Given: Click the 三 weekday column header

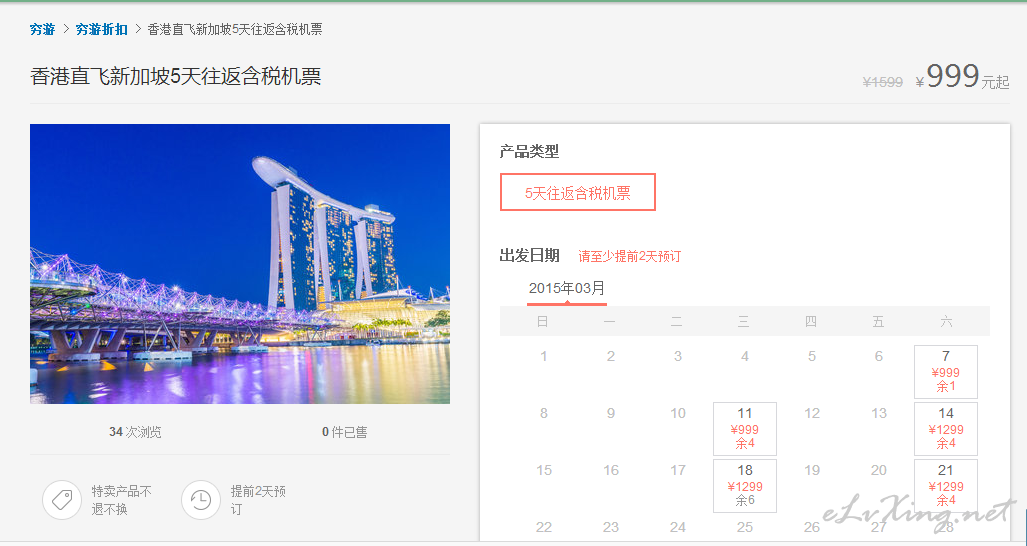Looking at the screenshot, I should (743, 321).
